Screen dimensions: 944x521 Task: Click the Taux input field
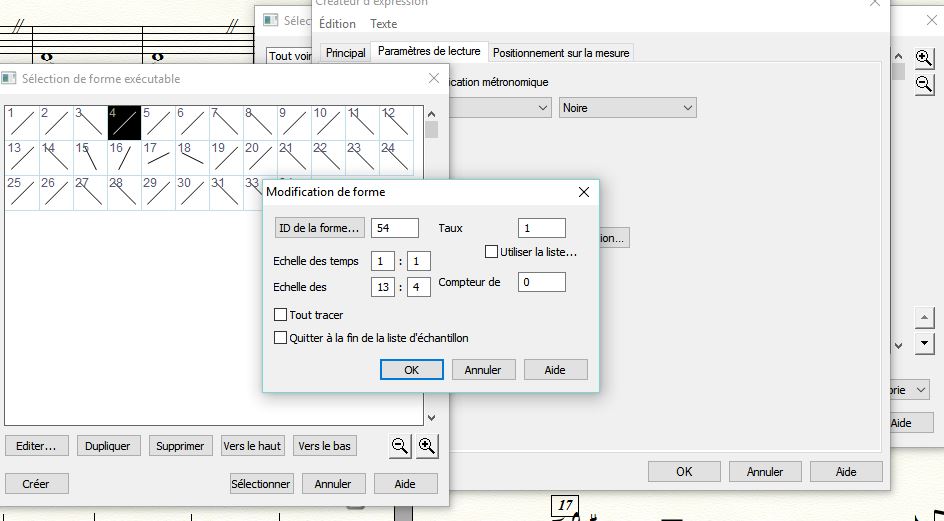click(541, 228)
